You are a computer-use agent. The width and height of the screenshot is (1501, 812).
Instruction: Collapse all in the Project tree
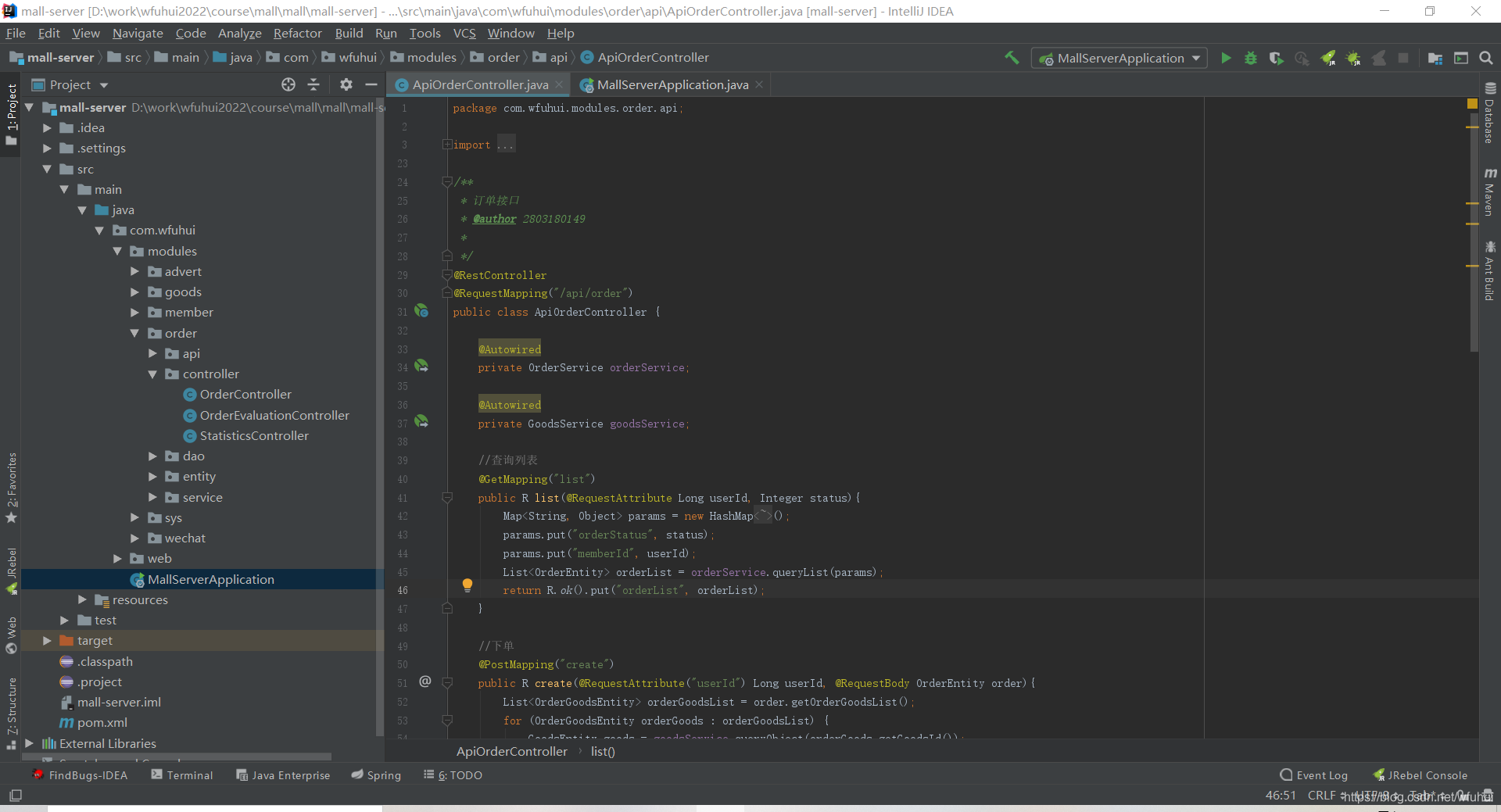tap(313, 84)
